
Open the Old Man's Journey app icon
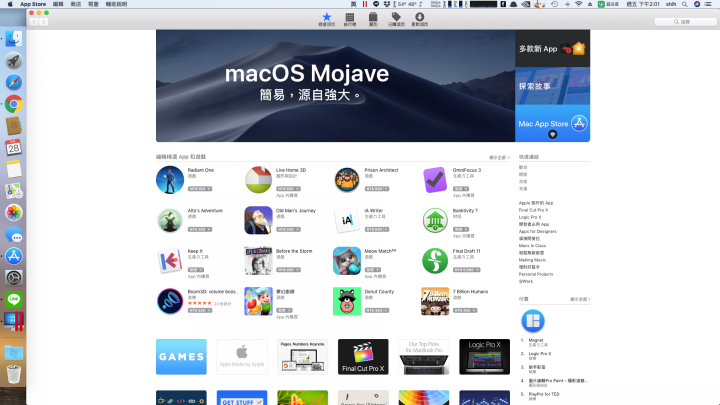[x=258, y=220]
